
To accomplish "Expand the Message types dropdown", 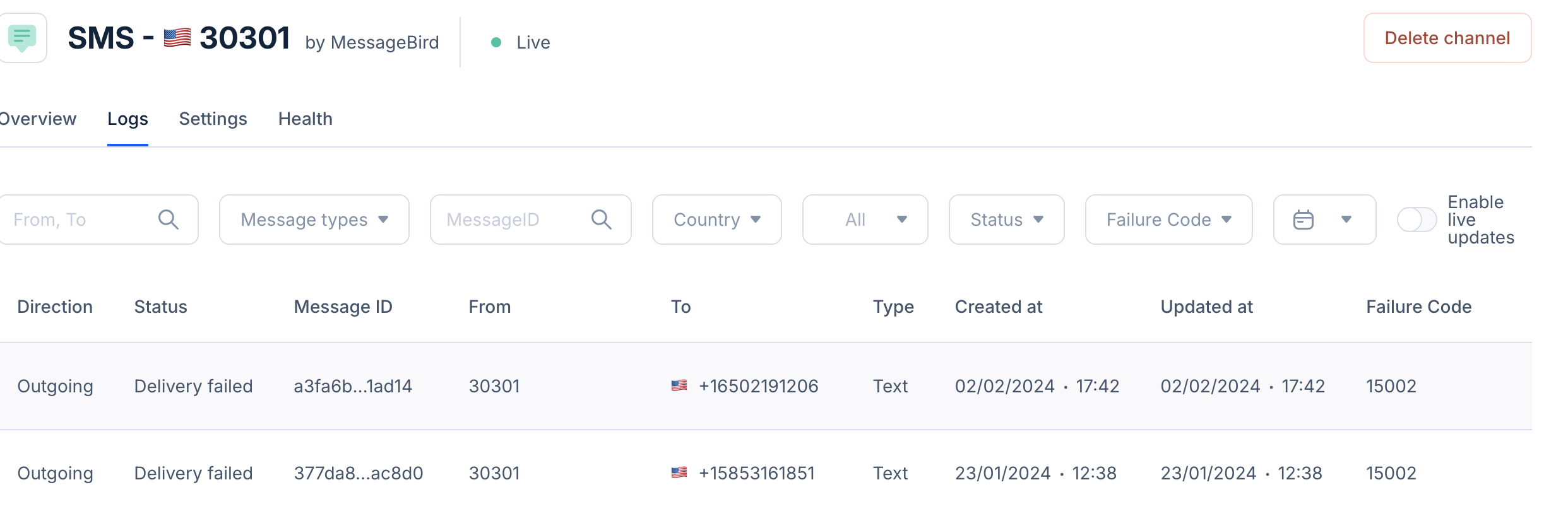I will [314, 220].
